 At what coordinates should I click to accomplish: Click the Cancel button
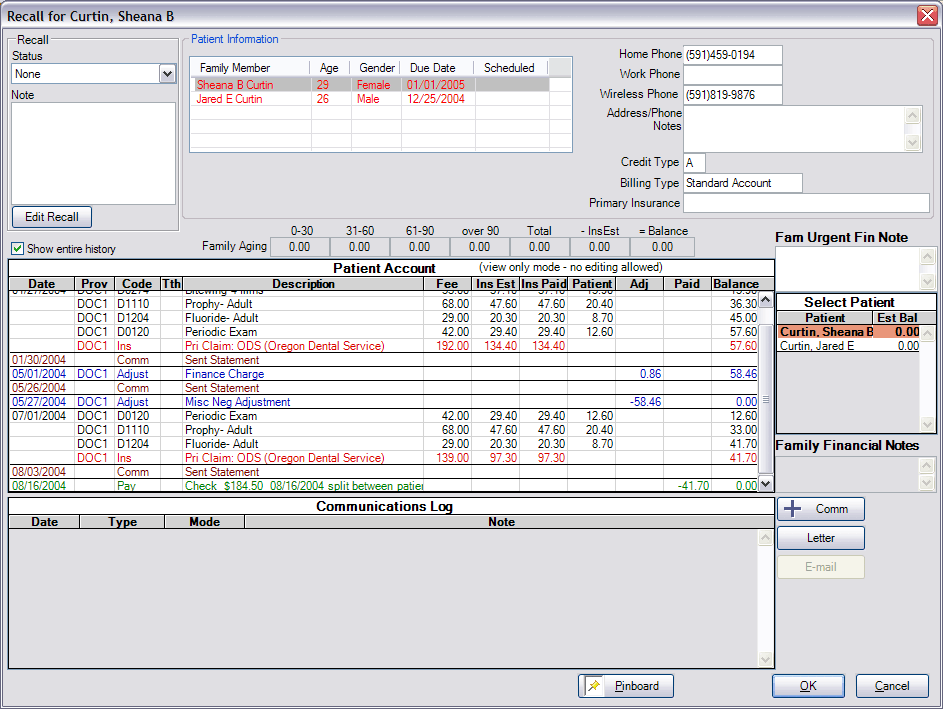[x=891, y=686]
